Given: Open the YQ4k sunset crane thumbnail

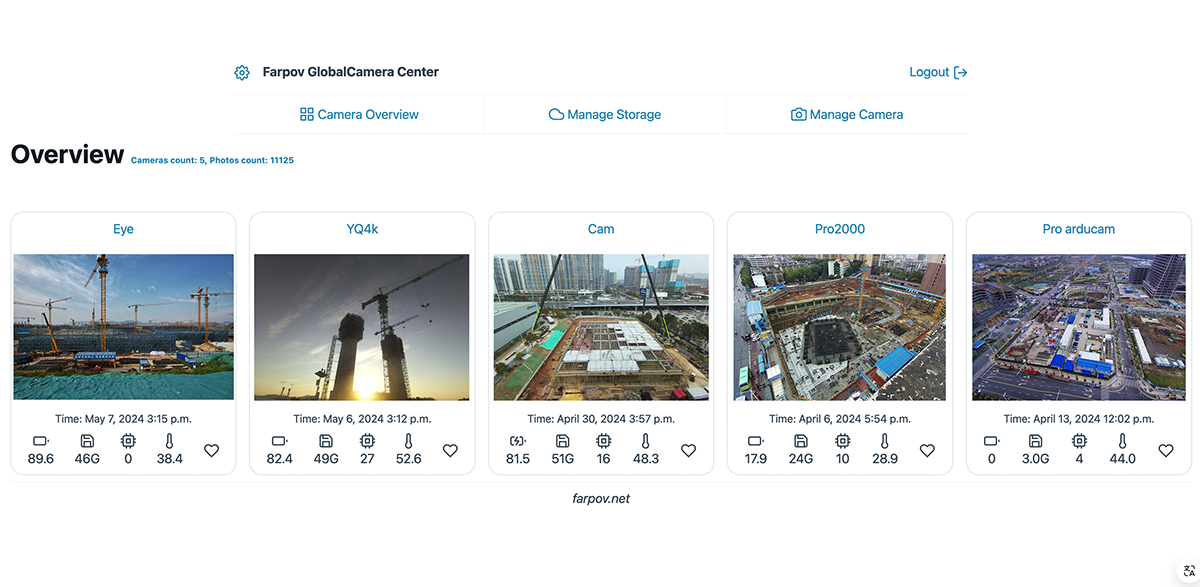Looking at the screenshot, I should click(x=362, y=327).
